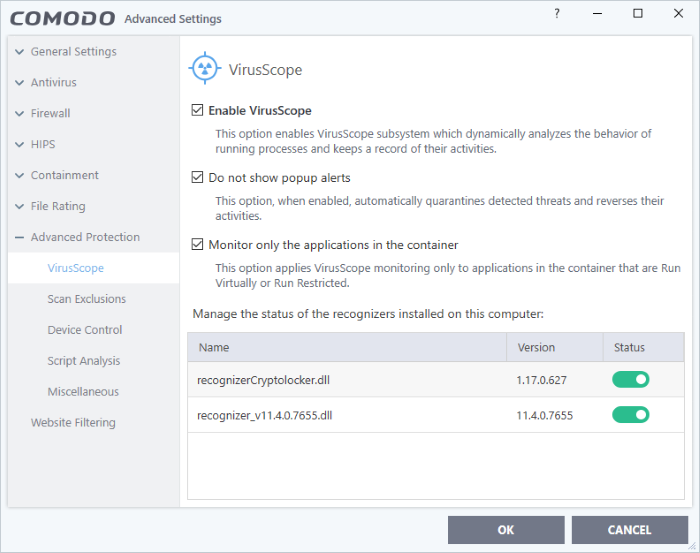Click version value 1.17.0.627
Screen dimensions: 700x553
tap(542, 380)
